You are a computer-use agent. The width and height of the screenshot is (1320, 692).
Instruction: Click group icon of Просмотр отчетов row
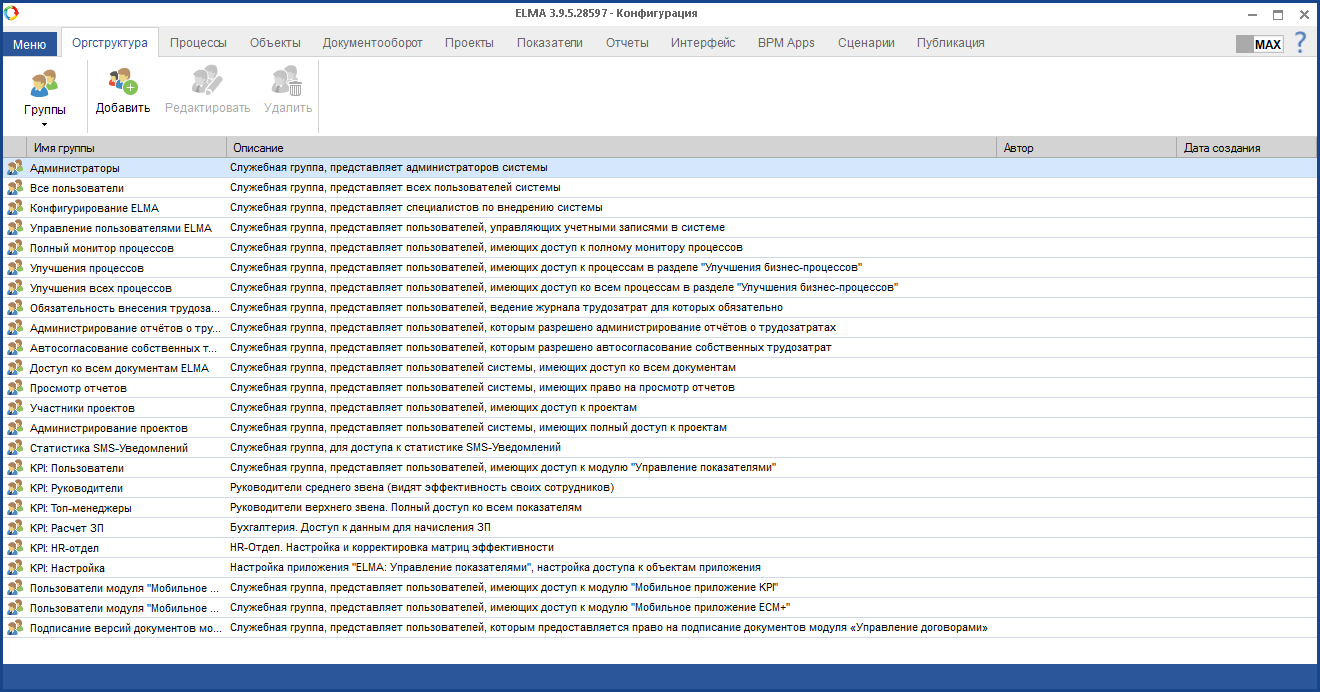[x=15, y=388]
